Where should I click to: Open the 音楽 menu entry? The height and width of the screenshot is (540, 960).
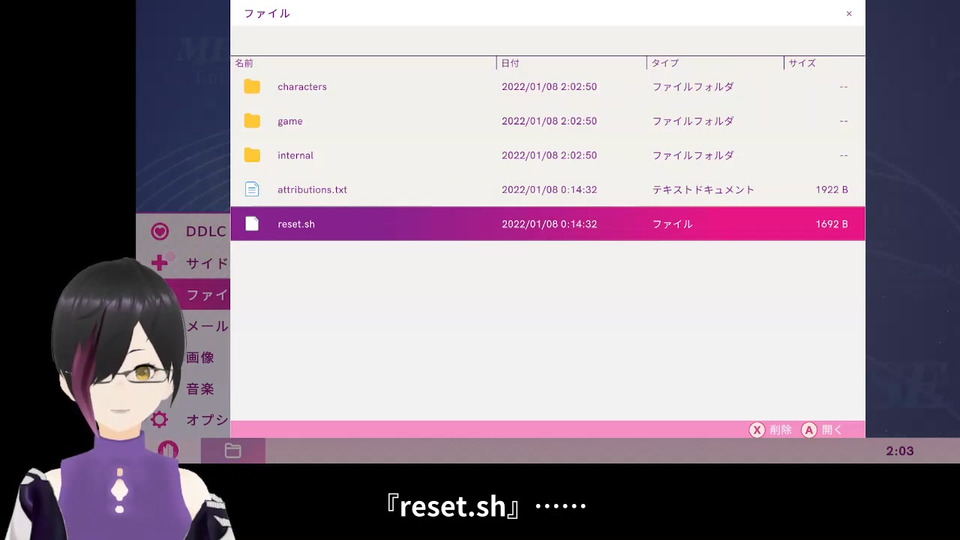[200, 389]
